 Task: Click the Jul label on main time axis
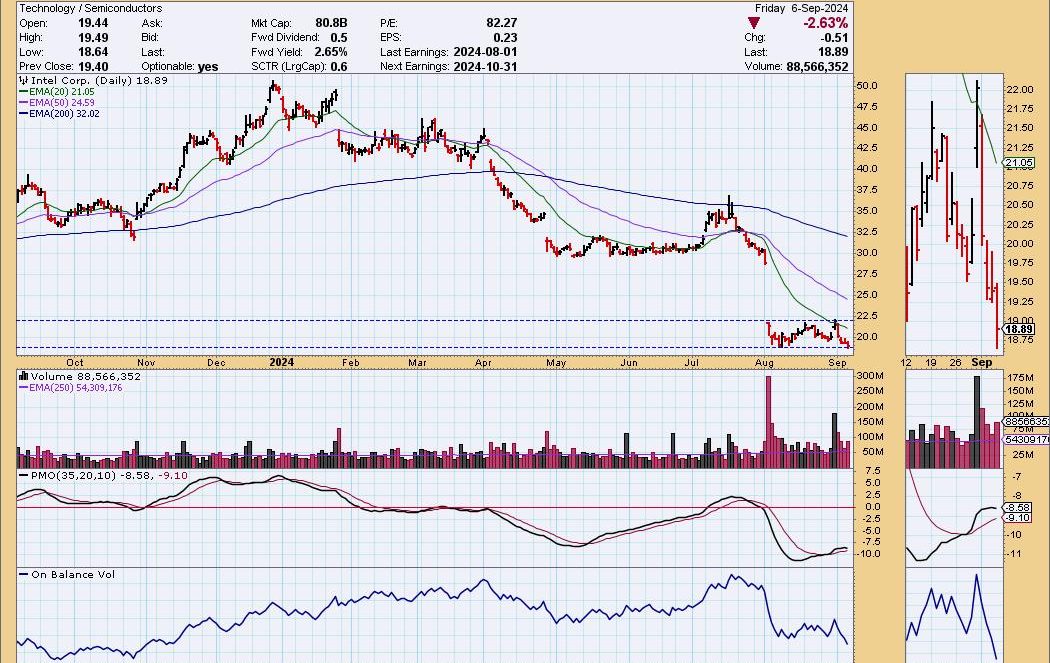point(692,363)
